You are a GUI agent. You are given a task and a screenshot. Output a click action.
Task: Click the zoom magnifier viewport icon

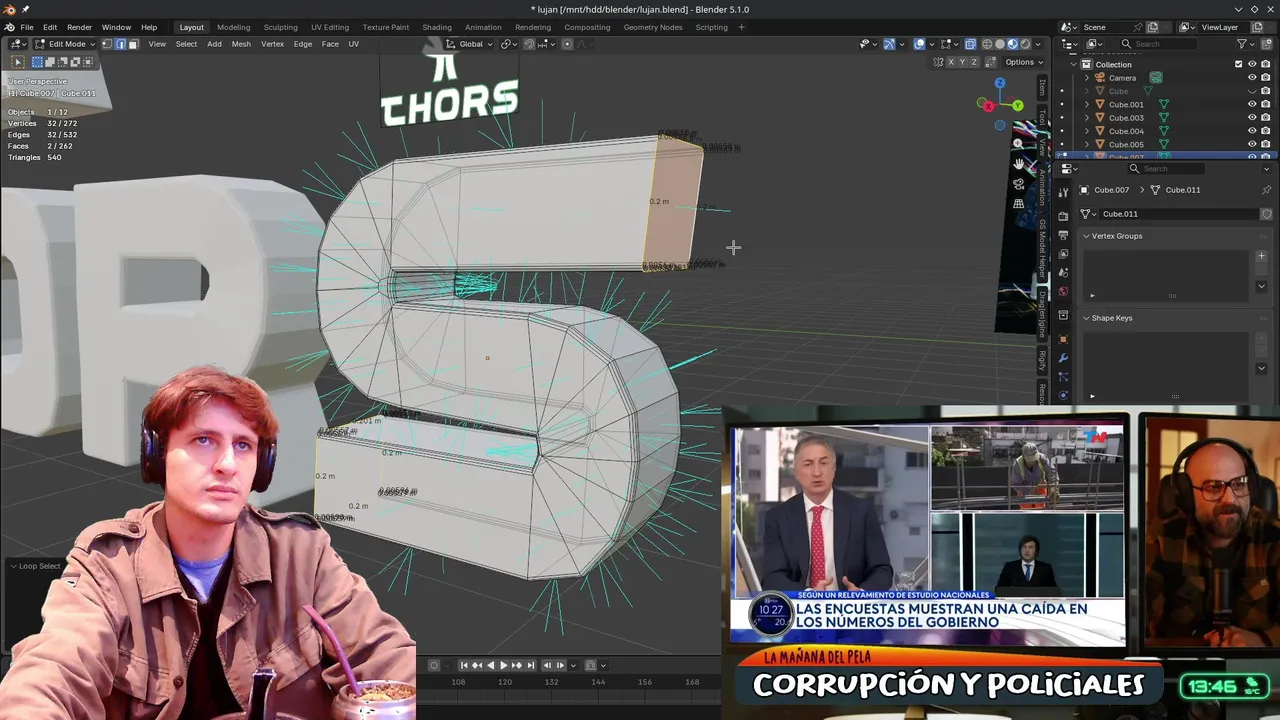(1018, 144)
